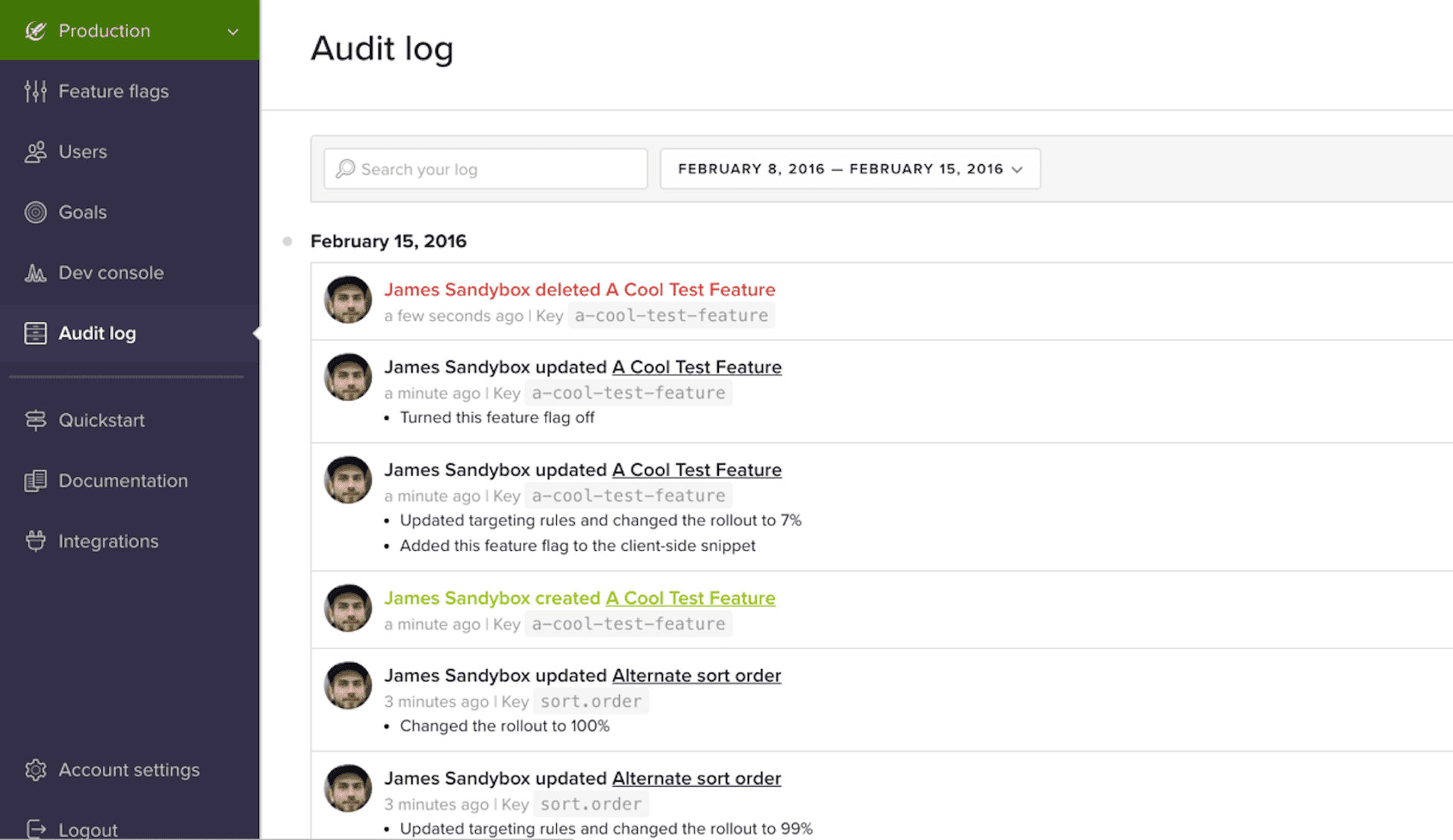Viewport: 1453px width, 840px height.
Task: Open Account settings gear icon
Action: tap(35, 769)
